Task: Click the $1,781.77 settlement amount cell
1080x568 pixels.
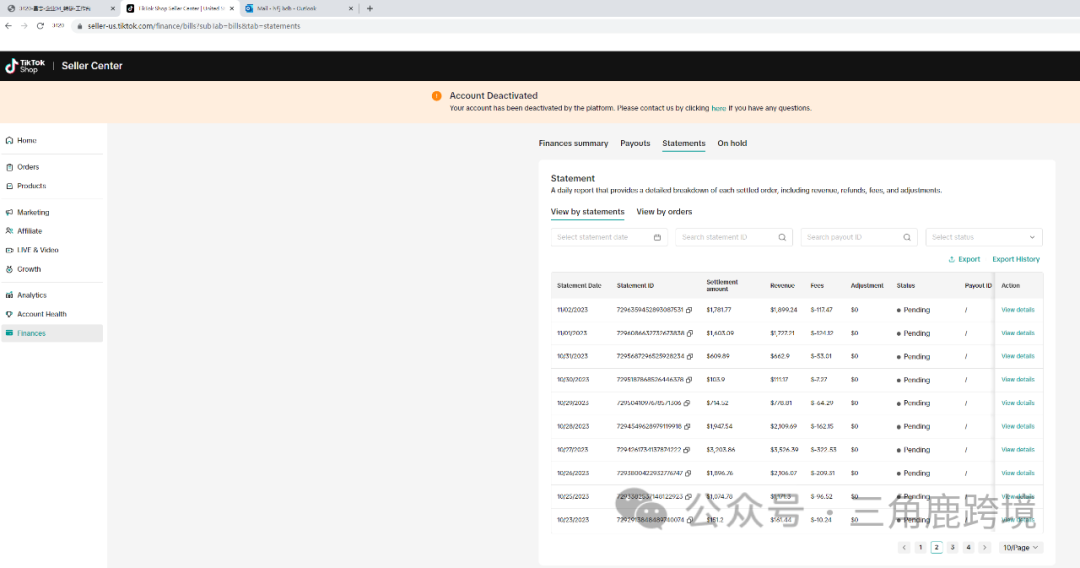Action: pos(719,310)
